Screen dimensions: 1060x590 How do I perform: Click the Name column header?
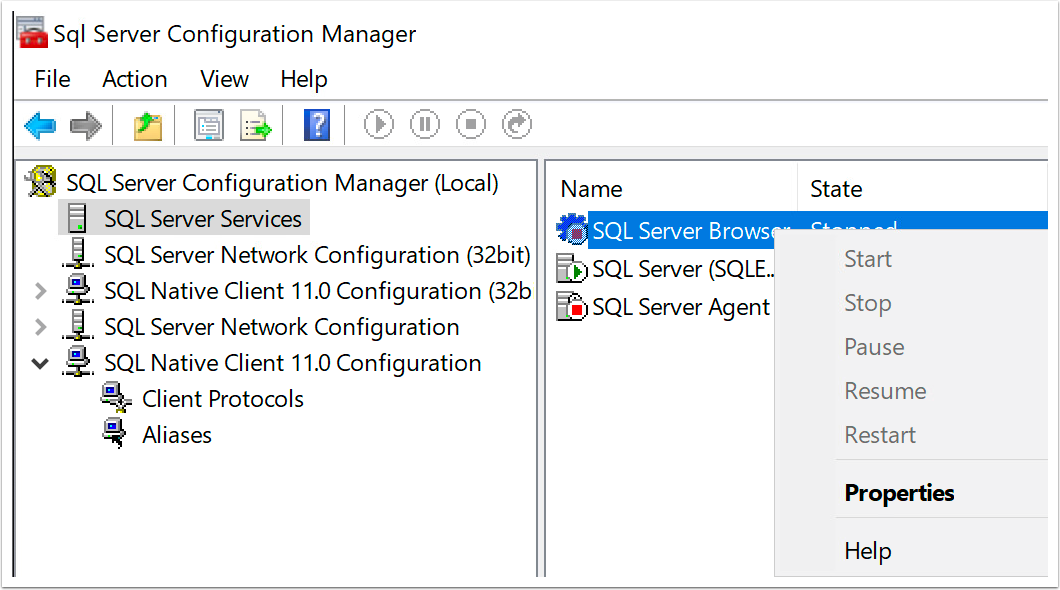pyautogui.click(x=591, y=189)
